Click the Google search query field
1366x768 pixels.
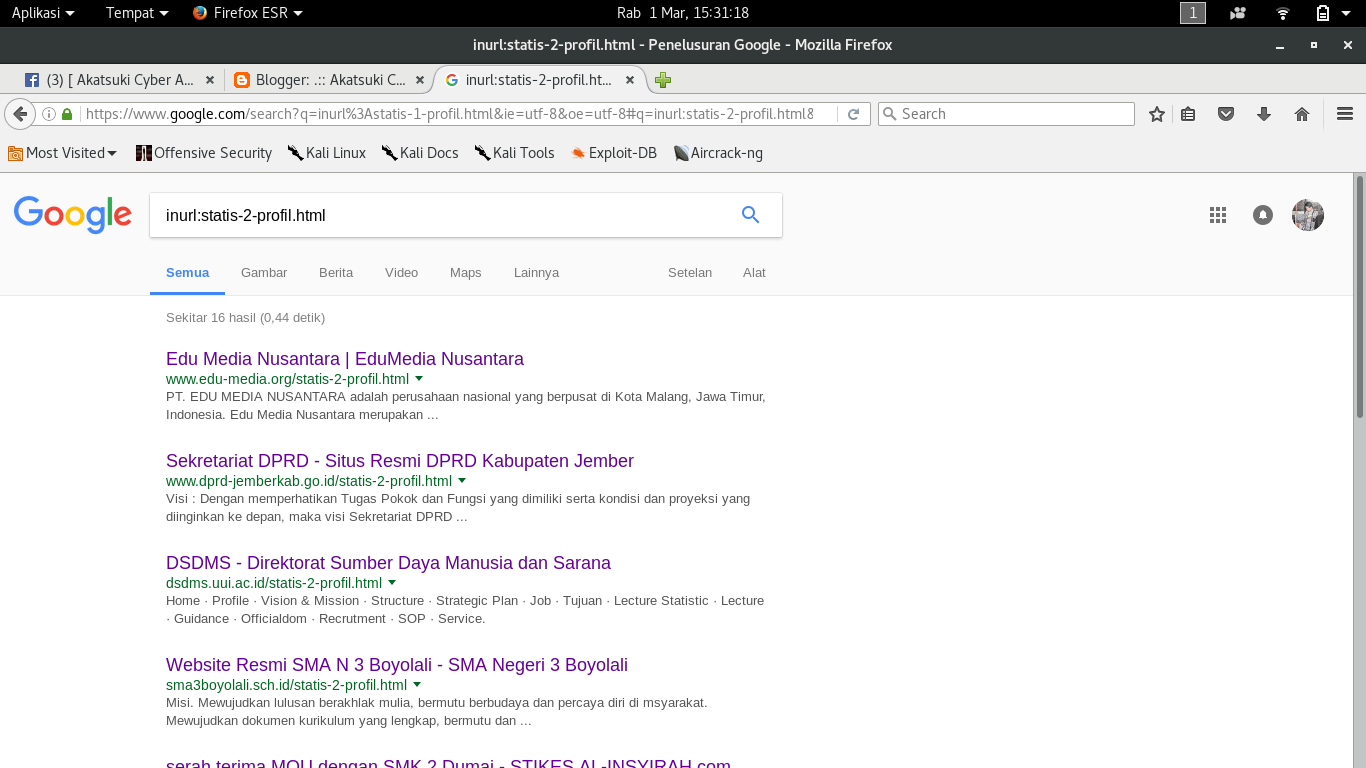(440, 215)
